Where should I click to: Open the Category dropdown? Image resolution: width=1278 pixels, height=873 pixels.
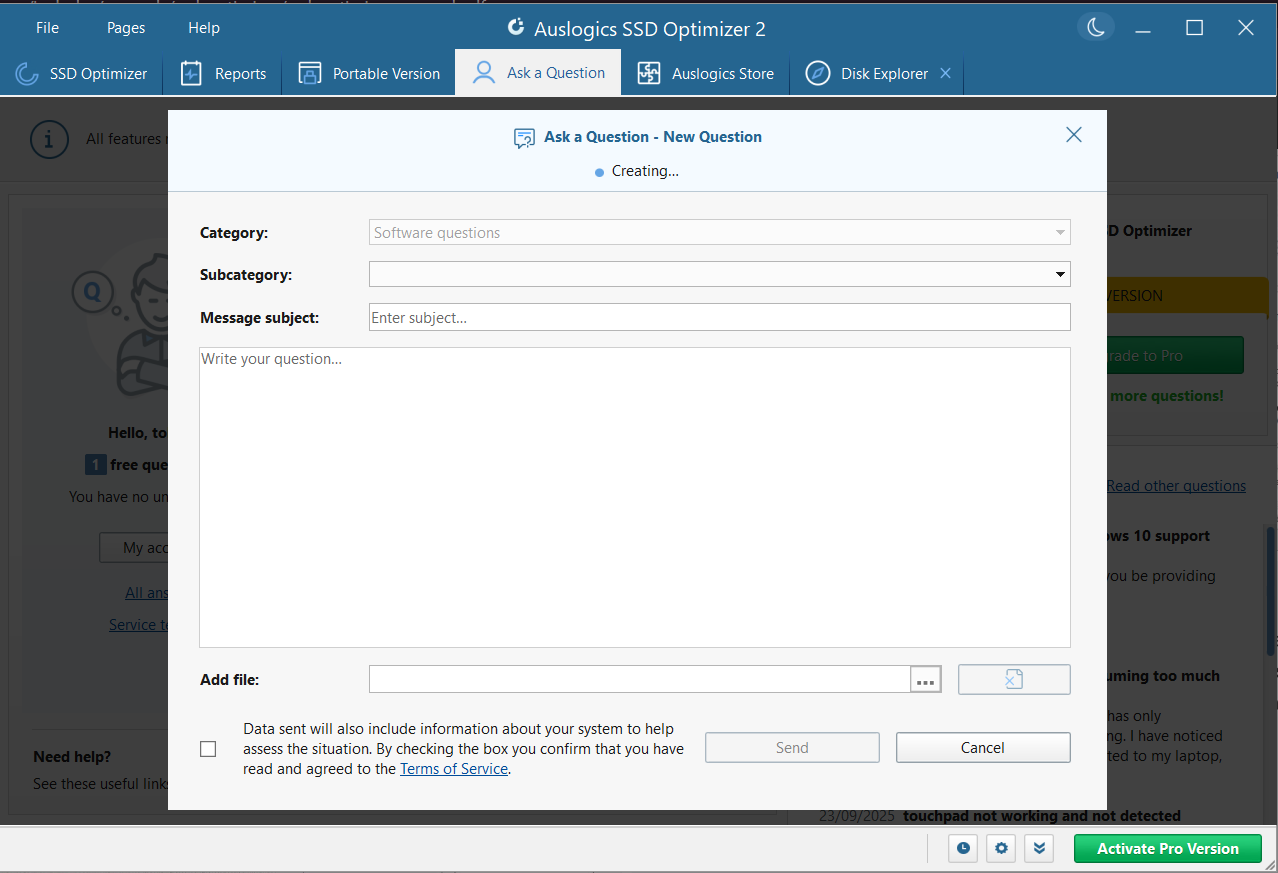(719, 233)
